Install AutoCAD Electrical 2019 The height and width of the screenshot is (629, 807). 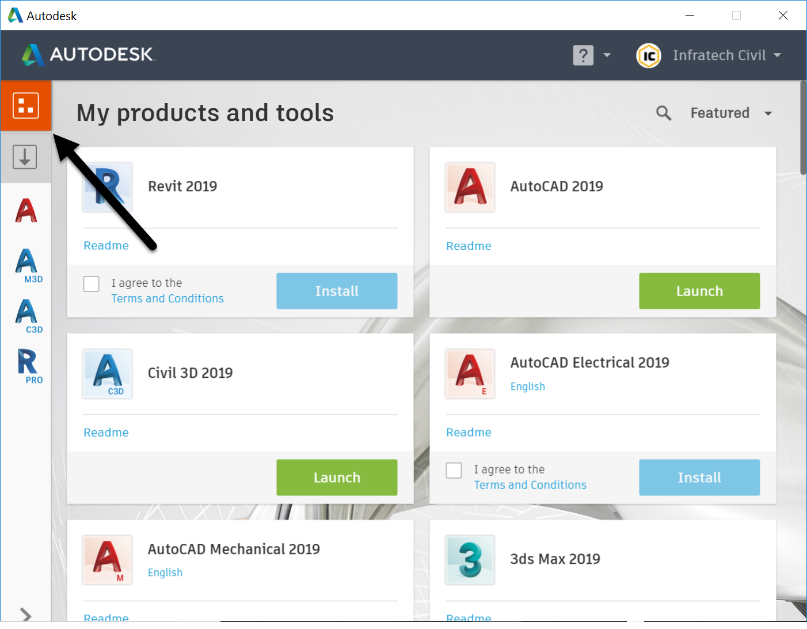coord(699,477)
